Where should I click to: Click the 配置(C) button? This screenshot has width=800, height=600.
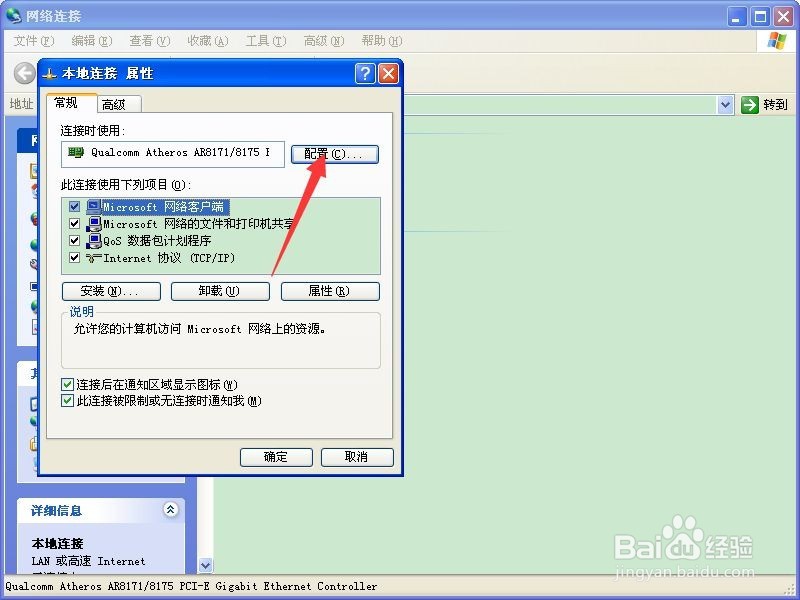[x=334, y=154]
